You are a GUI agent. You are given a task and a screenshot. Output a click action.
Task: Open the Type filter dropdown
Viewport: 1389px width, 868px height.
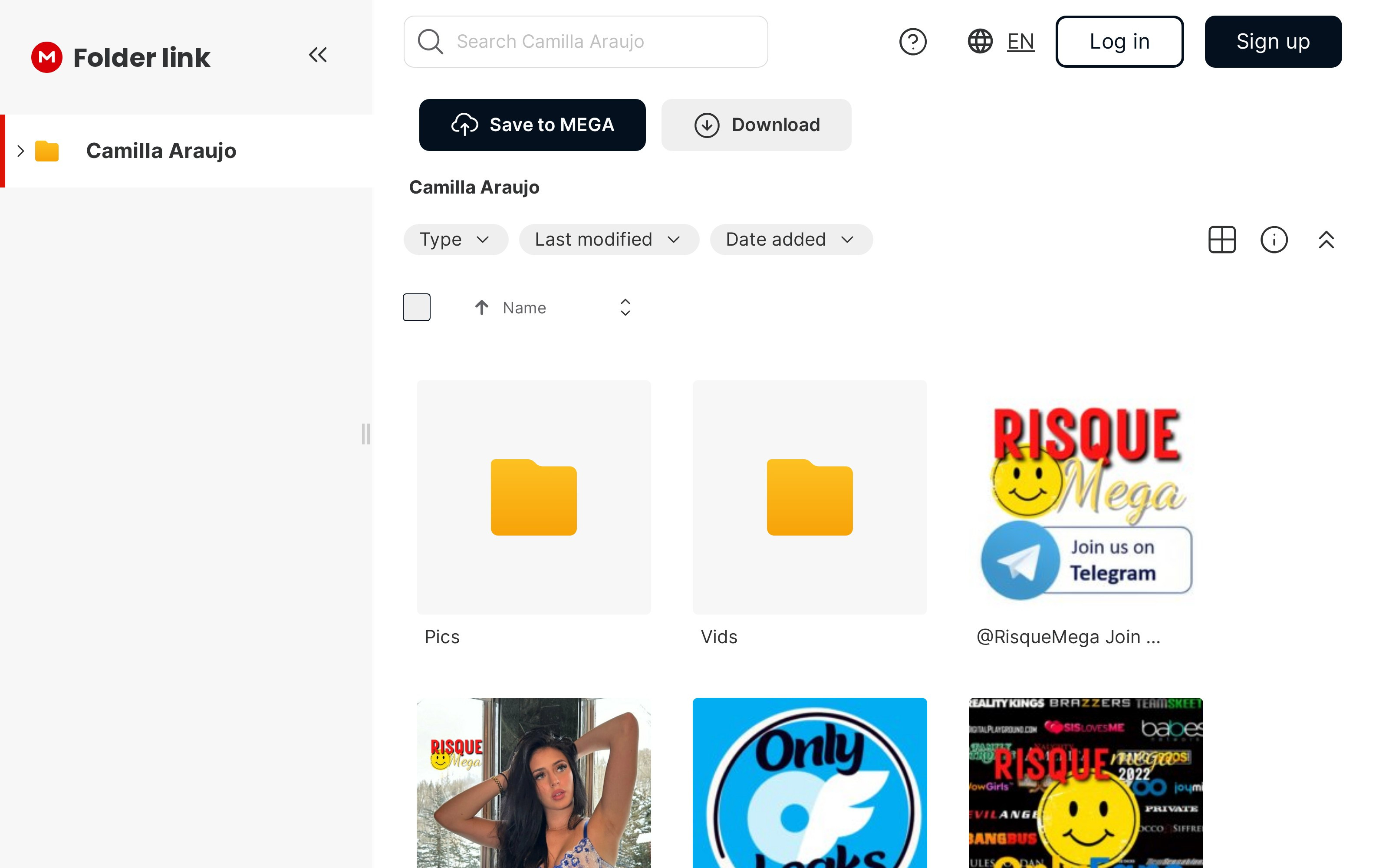[x=456, y=240]
